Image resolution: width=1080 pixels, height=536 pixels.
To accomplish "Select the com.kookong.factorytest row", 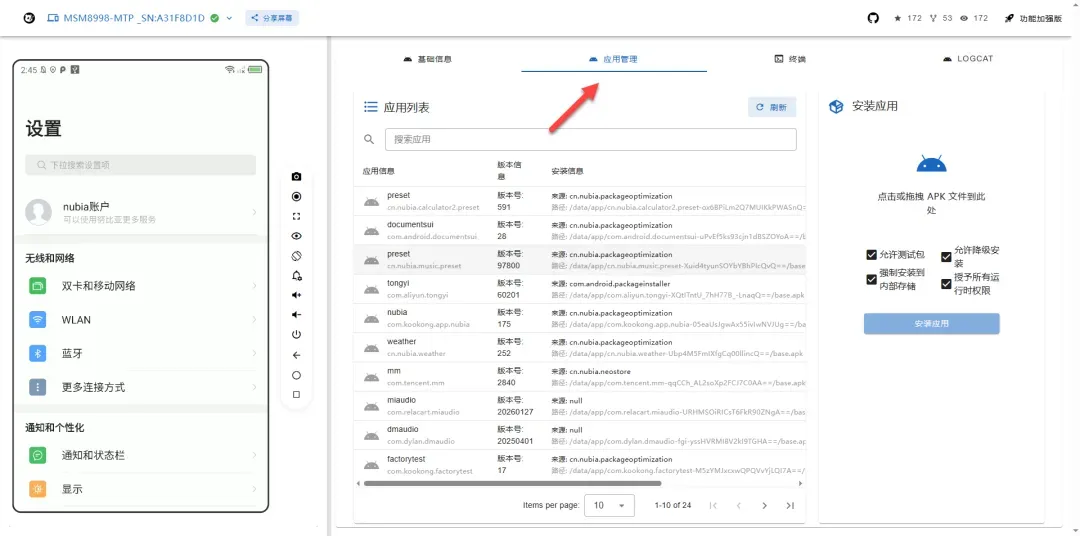I will (579, 465).
